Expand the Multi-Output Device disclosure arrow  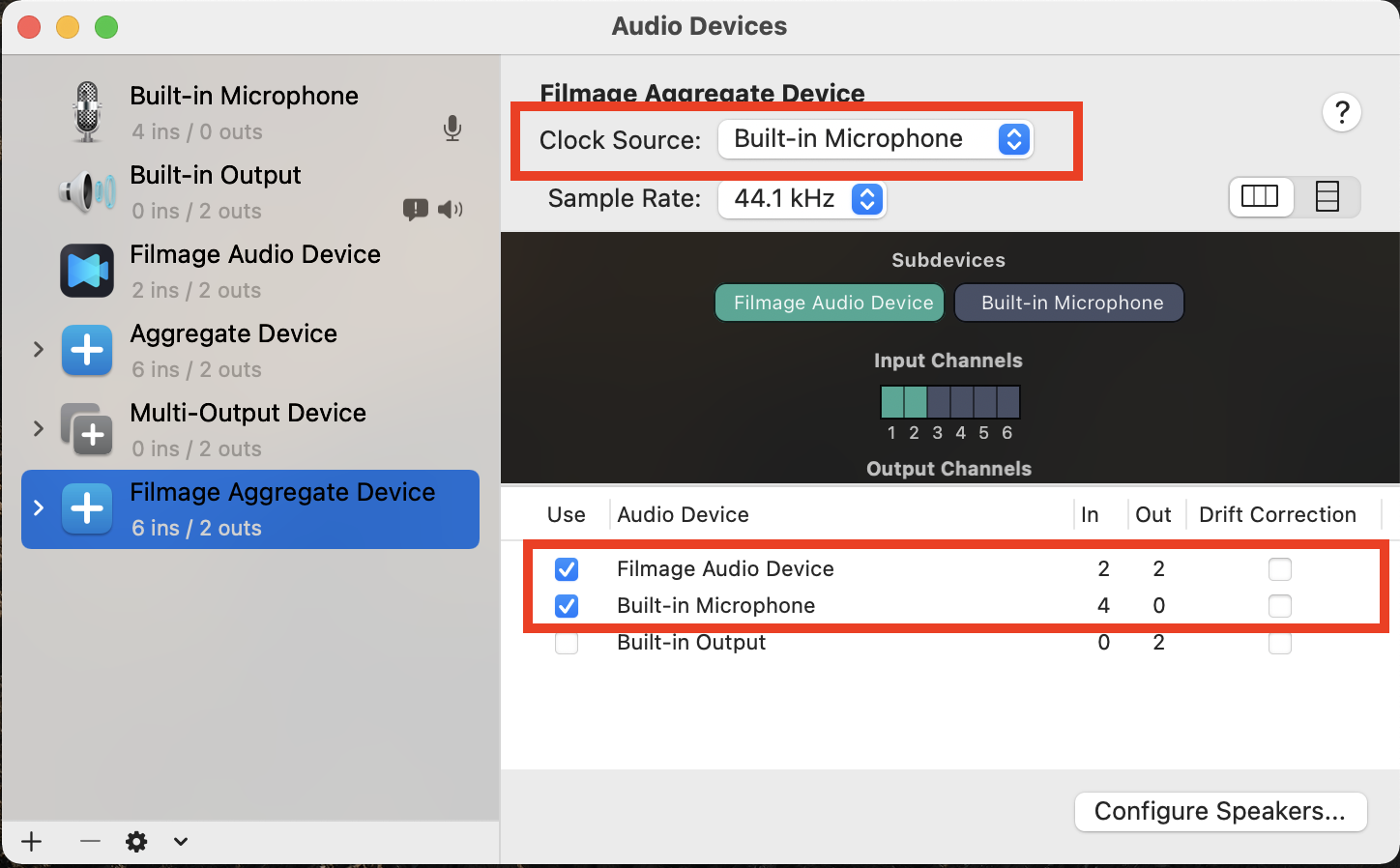[39, 428]
